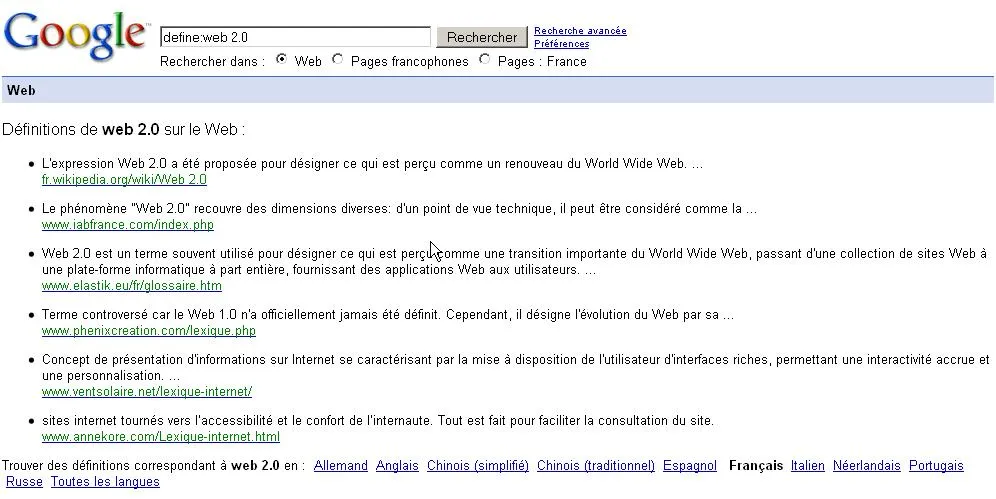Image resolution: width=996 pixels, height=499 pixels.
Task: Click the Google logo
Action: coord(75,36)
